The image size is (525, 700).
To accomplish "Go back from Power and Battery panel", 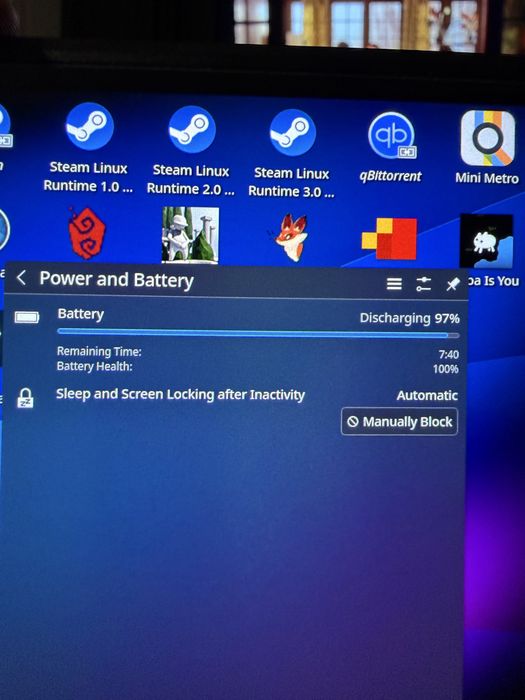I will coord(21,278).
